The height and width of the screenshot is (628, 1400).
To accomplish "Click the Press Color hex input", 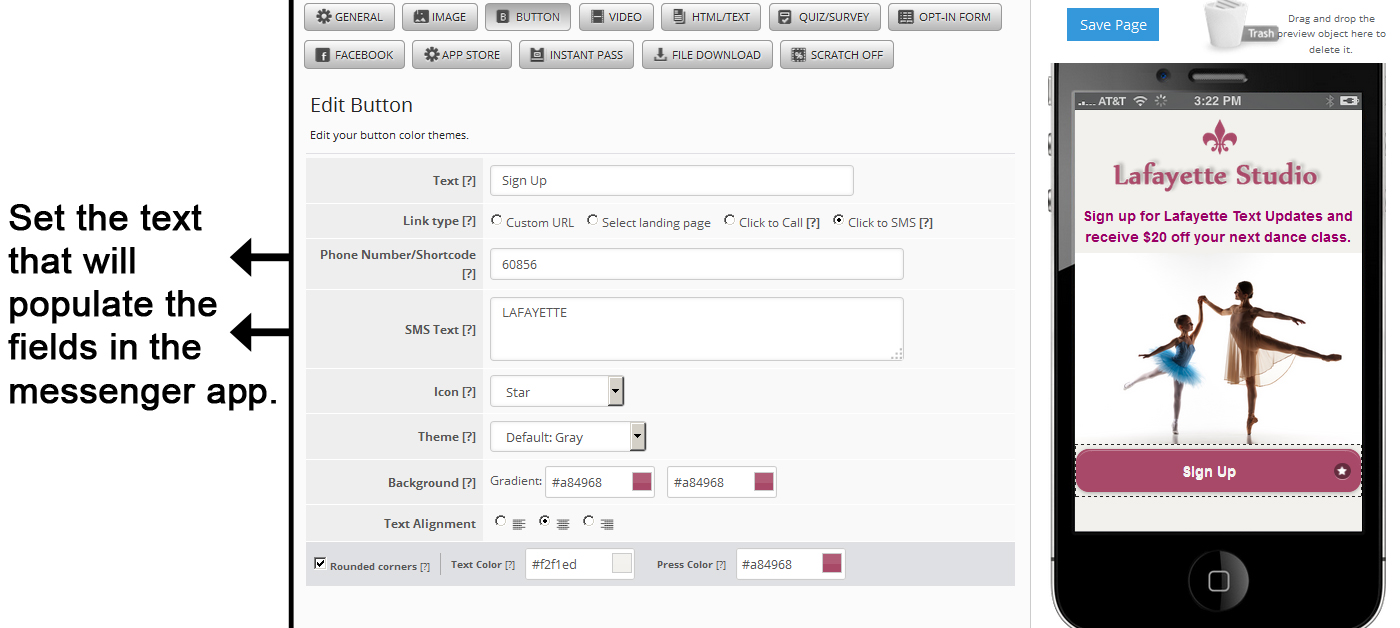I will tap(780, 564).
